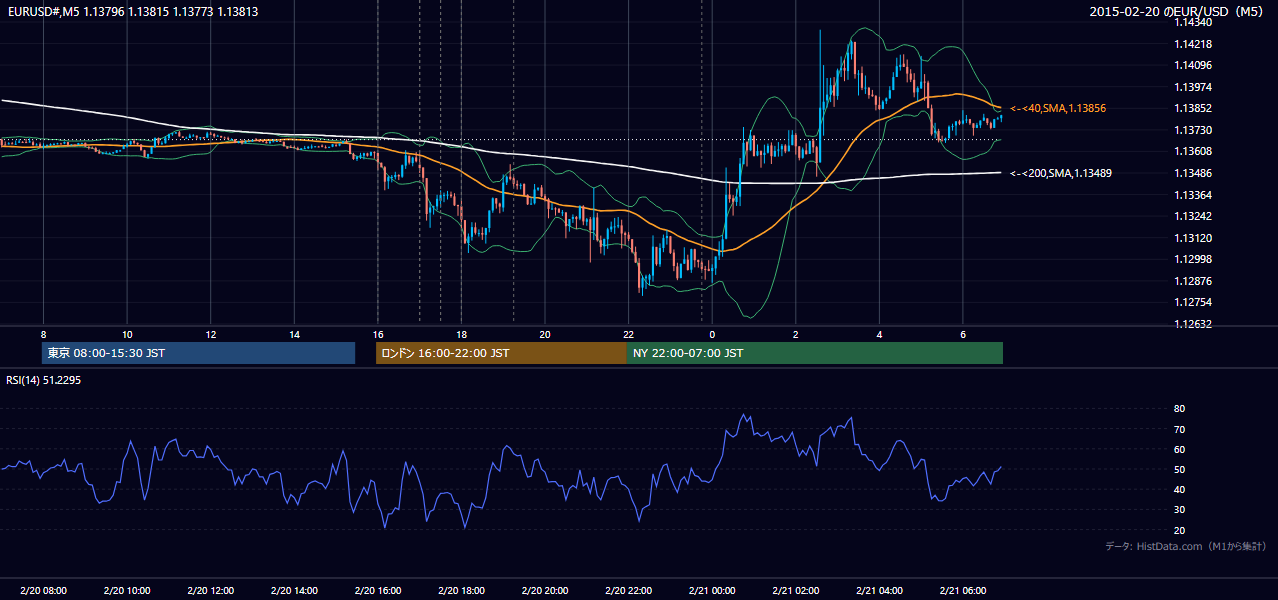Screen dimensions: 1278x600
Task: Click price level 1.12876 on the axis
Action: (x=1192, y=281)
